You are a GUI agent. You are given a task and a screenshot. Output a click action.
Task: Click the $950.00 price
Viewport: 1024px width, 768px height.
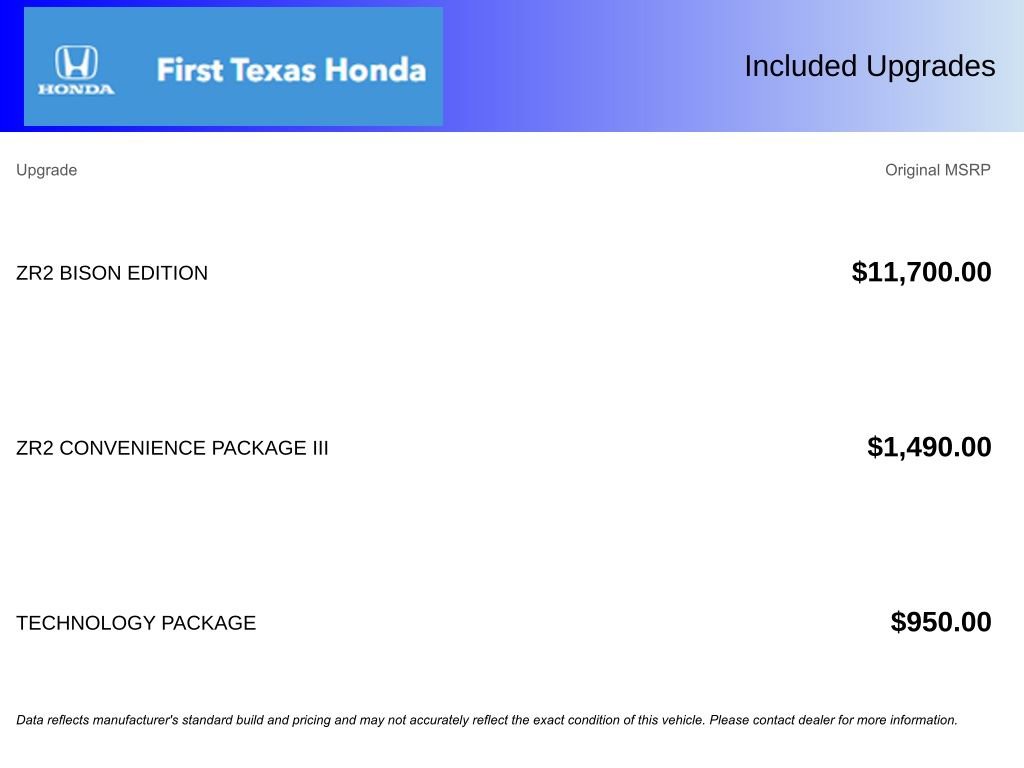(941, 622)
